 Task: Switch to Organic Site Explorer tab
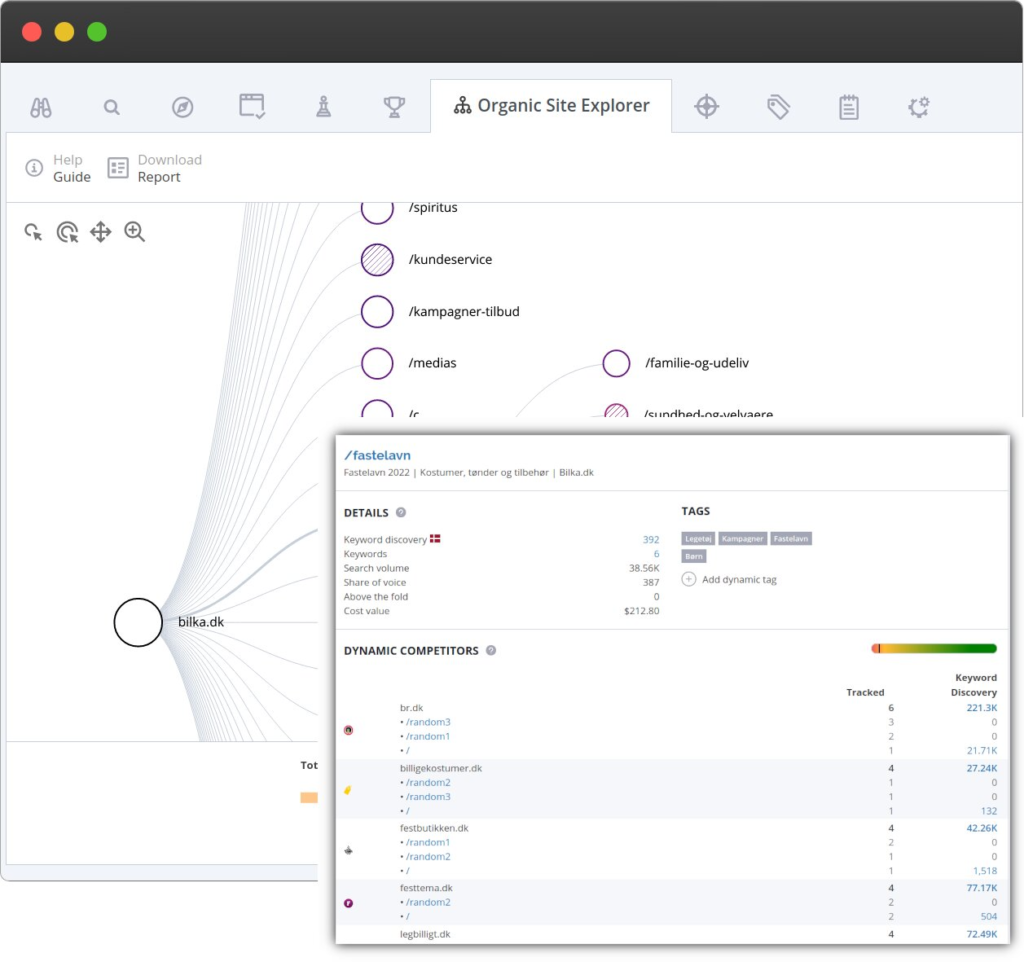551,106
